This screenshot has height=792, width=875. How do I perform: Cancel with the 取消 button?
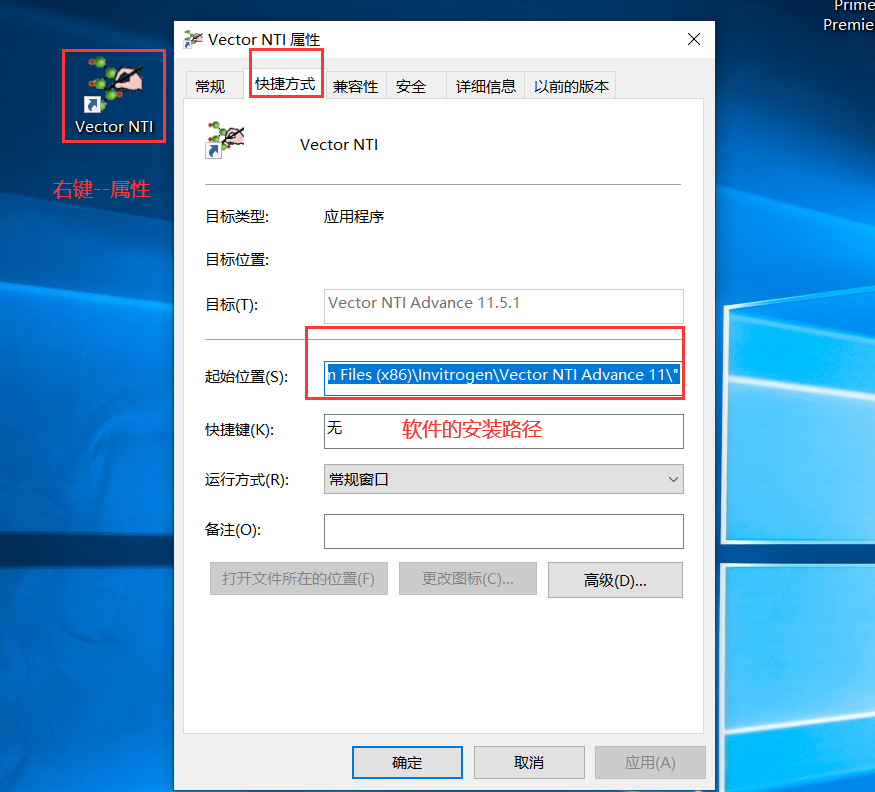coord(529,762)
